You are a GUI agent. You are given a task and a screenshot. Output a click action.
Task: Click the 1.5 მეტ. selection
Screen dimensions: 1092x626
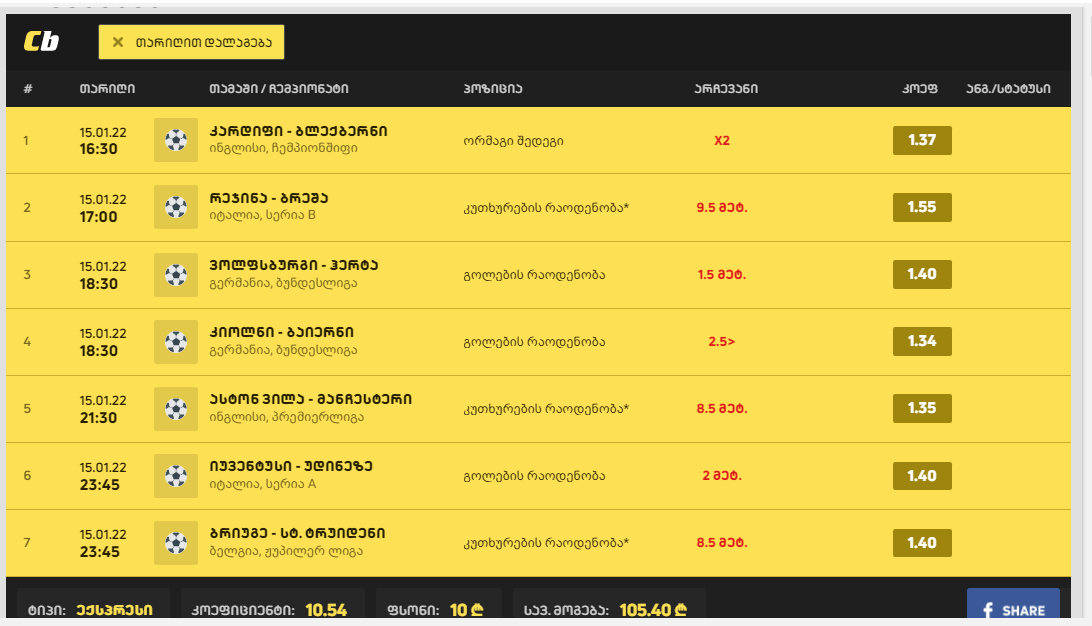click(722, 274)
